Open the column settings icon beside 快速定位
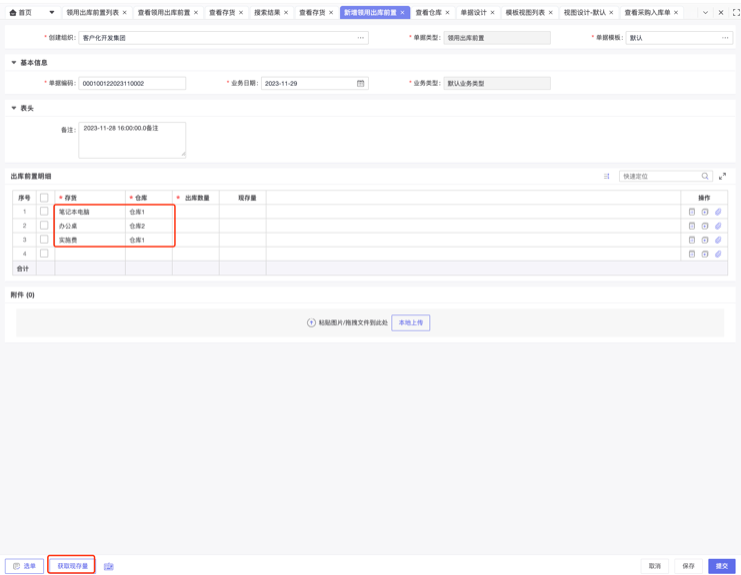This screenshot has height=575, width=741. pos(607,176)
